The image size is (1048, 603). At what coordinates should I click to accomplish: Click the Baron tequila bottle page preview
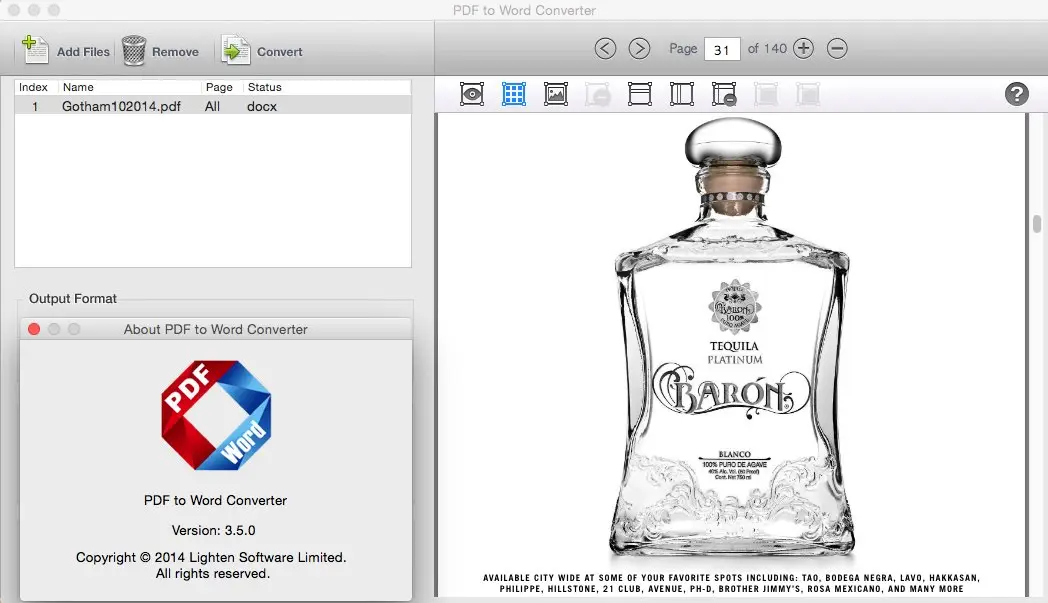click(732, 354)
